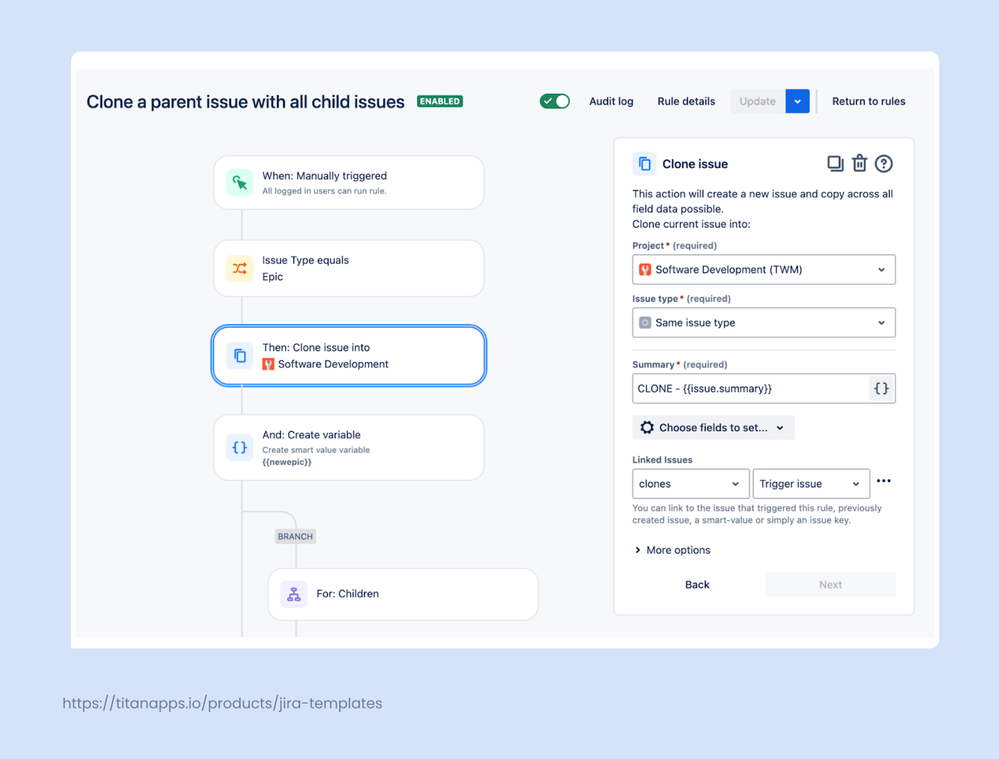
Task: Click the BRANCH label
Action: click(295, 537)
